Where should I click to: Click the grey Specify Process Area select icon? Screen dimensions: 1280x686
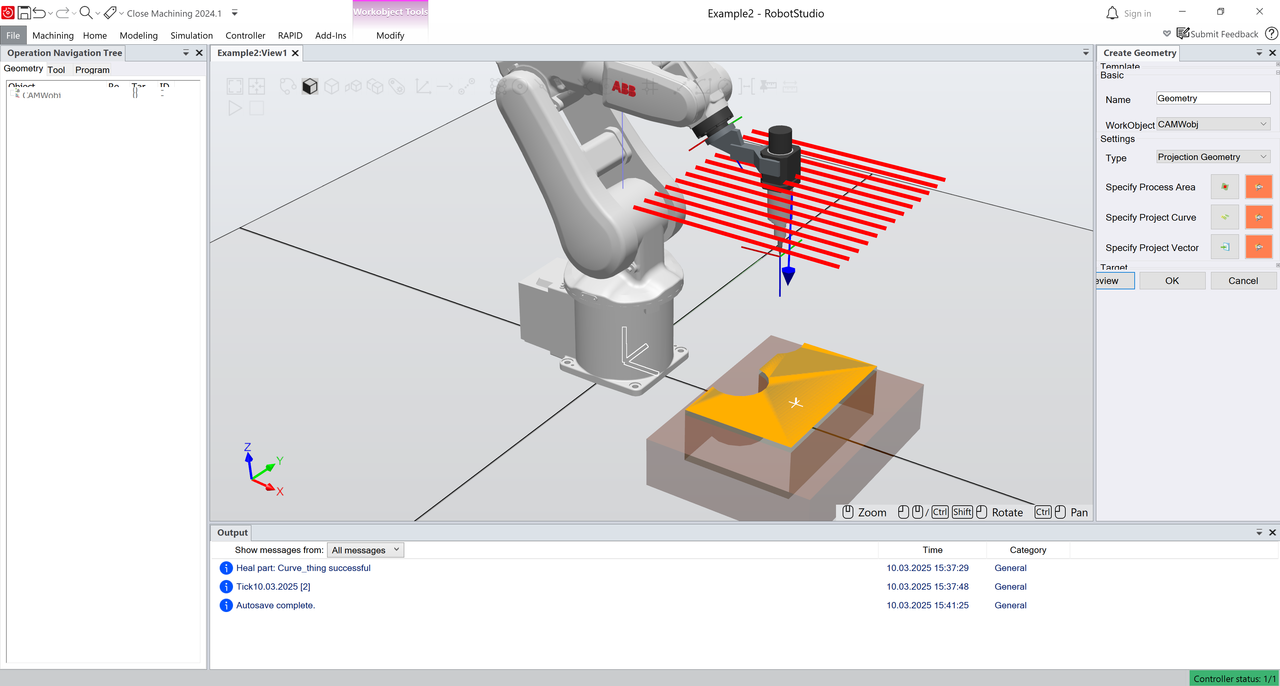pos(1225,187)
